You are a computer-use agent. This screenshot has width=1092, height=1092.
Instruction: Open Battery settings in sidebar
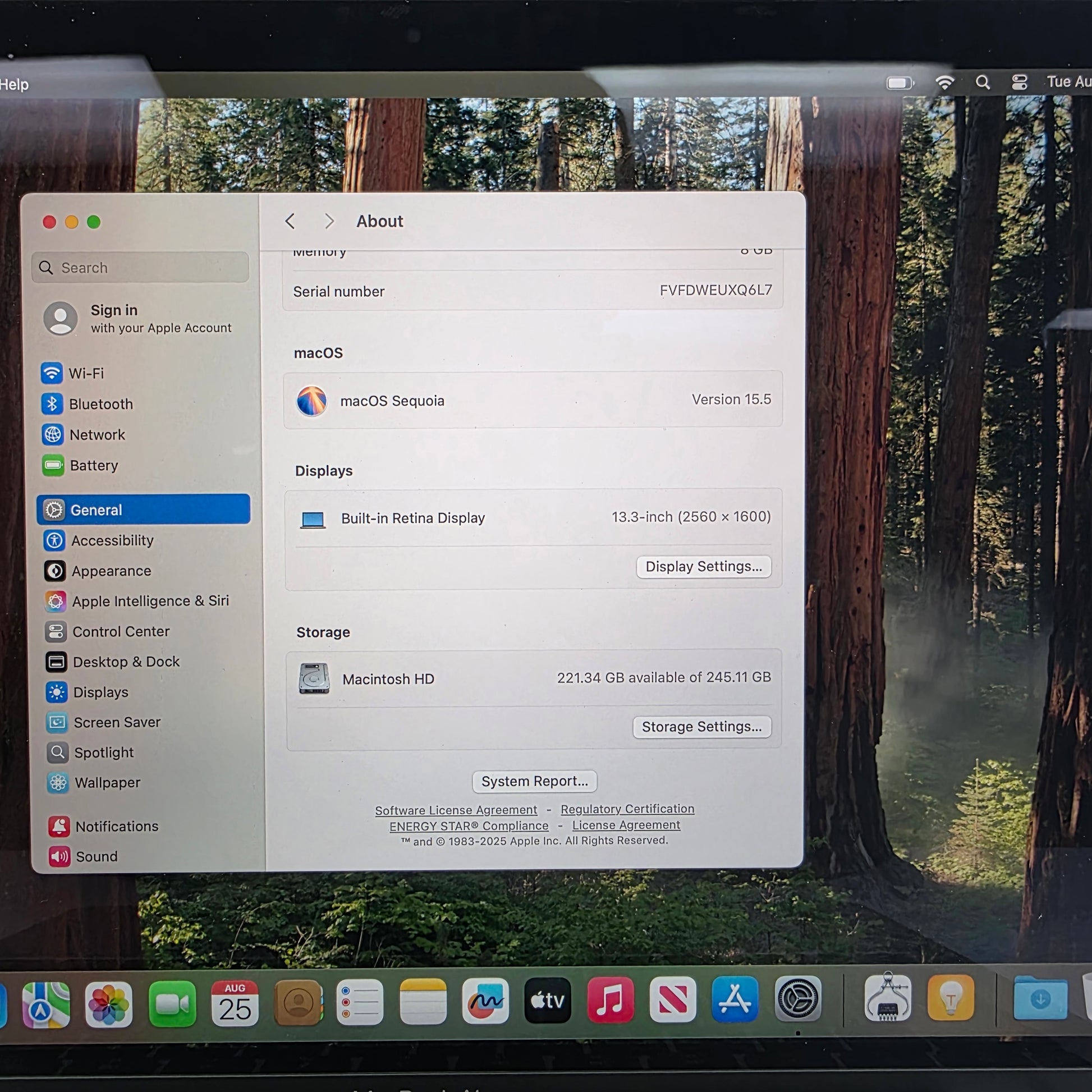click(x=145, y=465)
